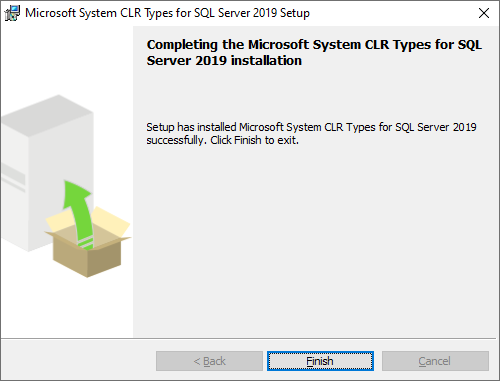Close the setup window with X
This screenshot has width=500, height=381.
click(484, 13)
